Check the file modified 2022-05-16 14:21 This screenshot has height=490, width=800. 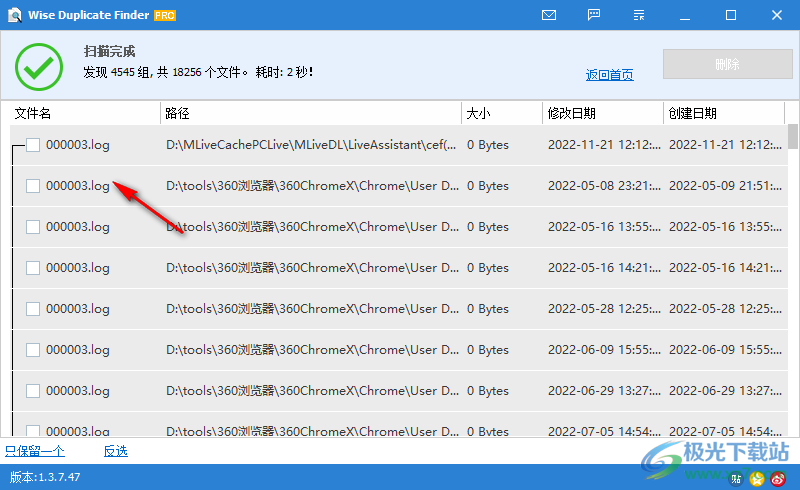(x=33, y=268)
